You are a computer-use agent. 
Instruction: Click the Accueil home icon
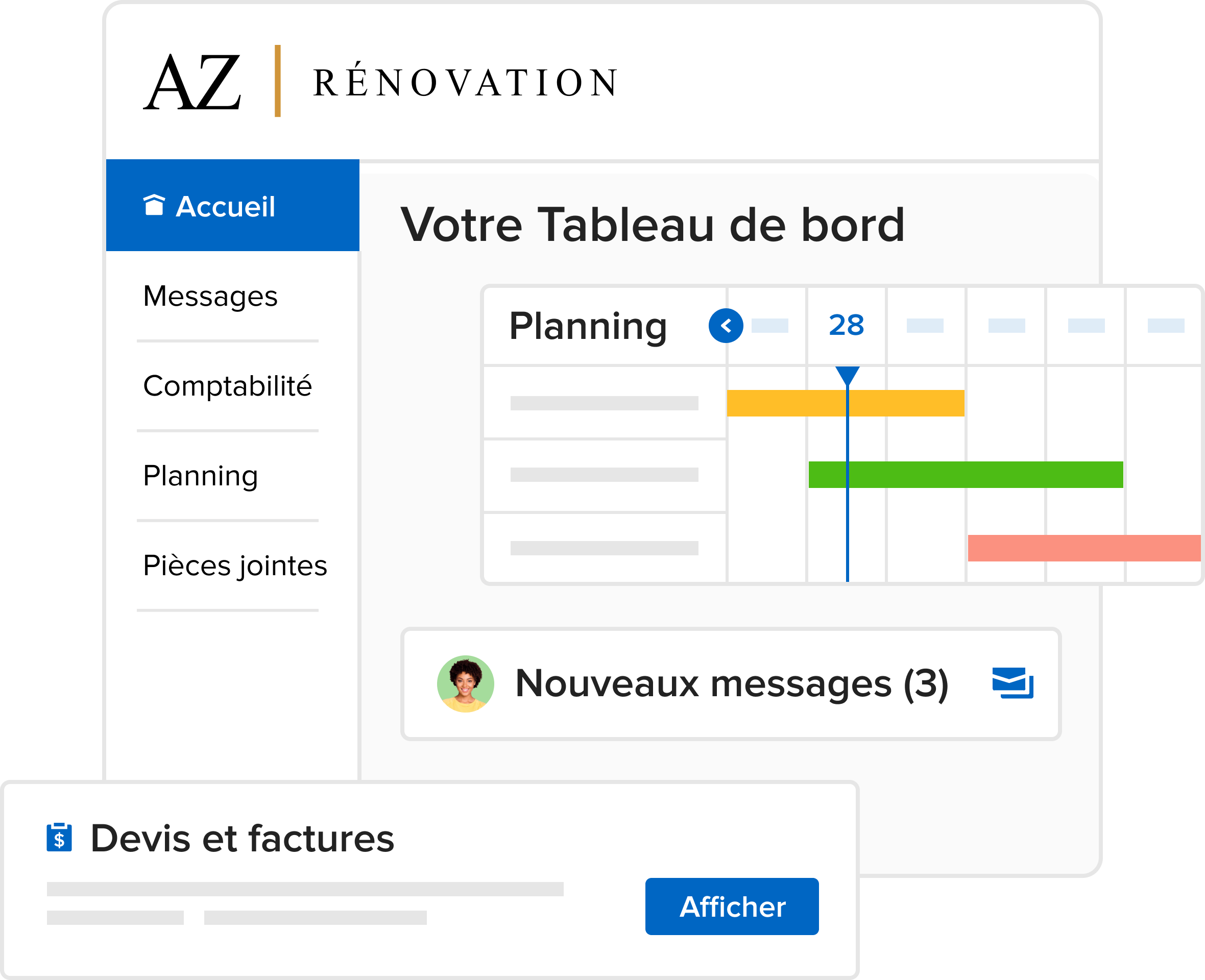[x=154, y=206]
